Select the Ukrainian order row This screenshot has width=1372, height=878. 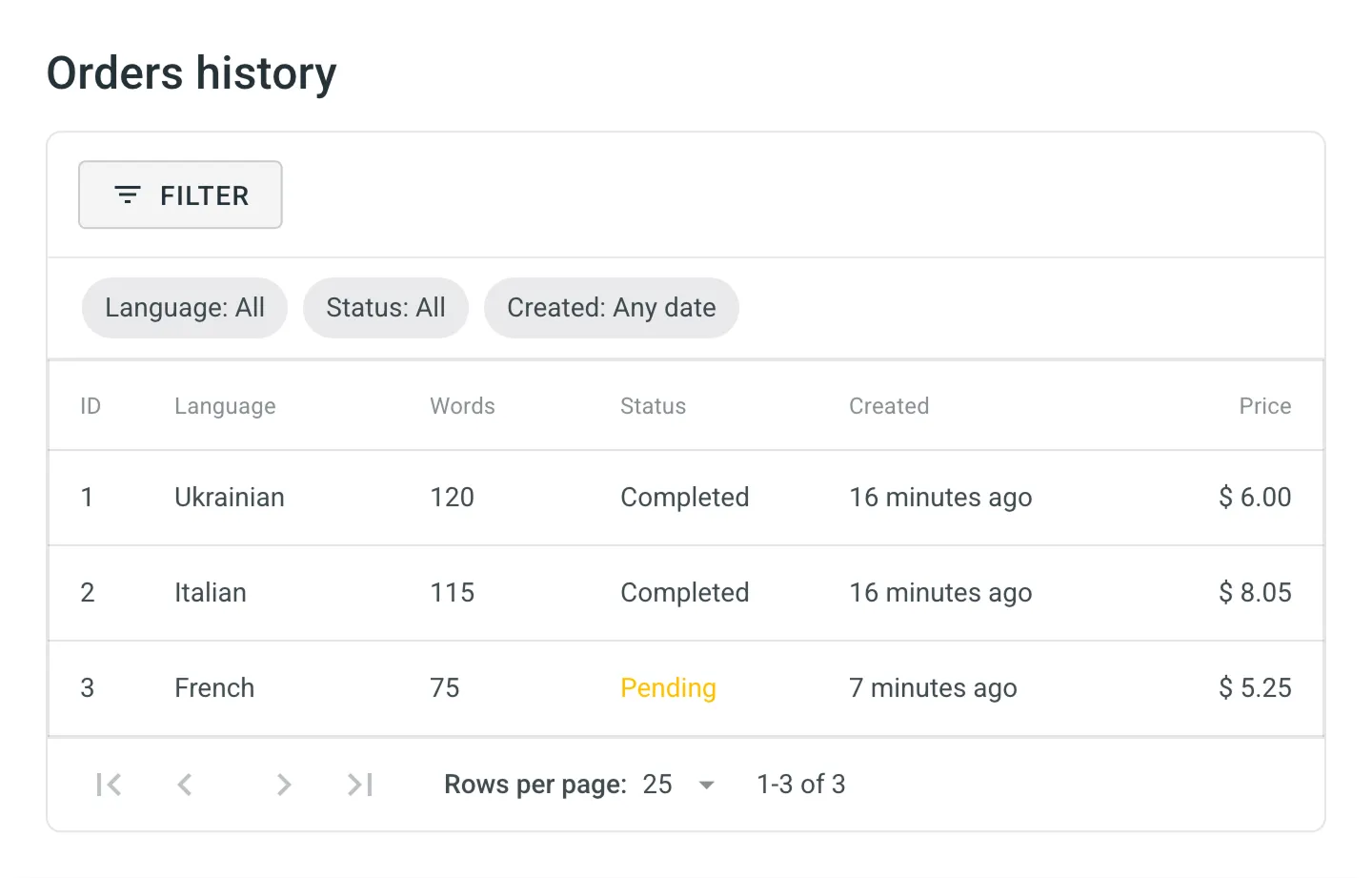(229, 497)
